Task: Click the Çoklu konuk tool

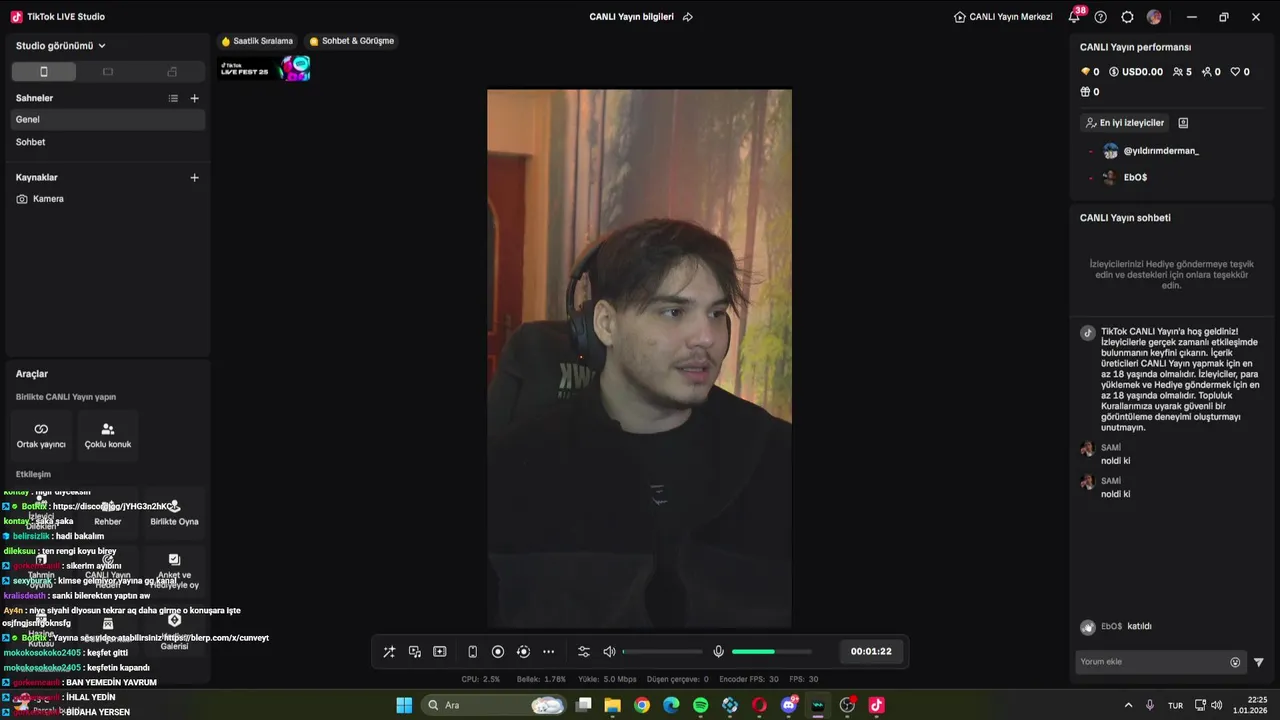Action: coord(108,435)
